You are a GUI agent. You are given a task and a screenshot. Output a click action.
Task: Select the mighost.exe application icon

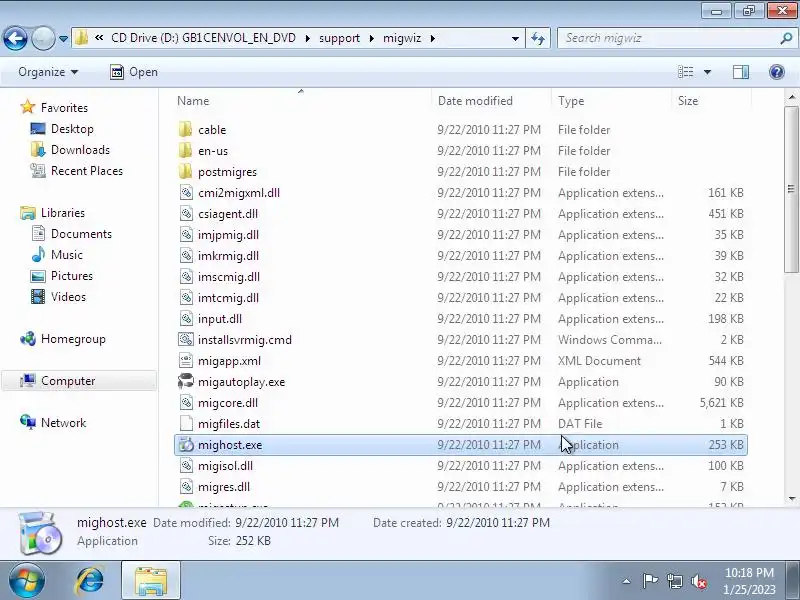point(186,445)
